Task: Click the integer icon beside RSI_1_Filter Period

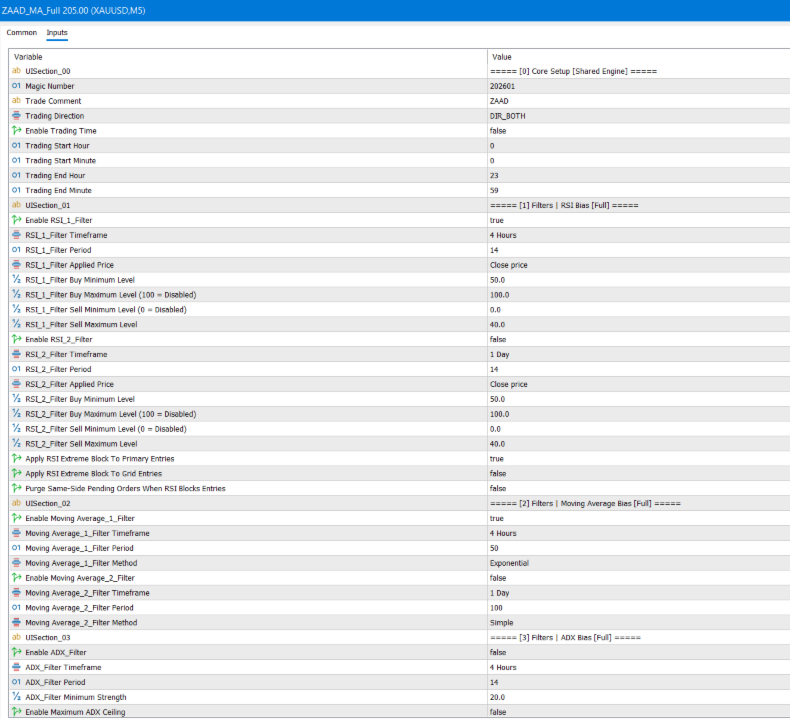Action: [17, 250]
